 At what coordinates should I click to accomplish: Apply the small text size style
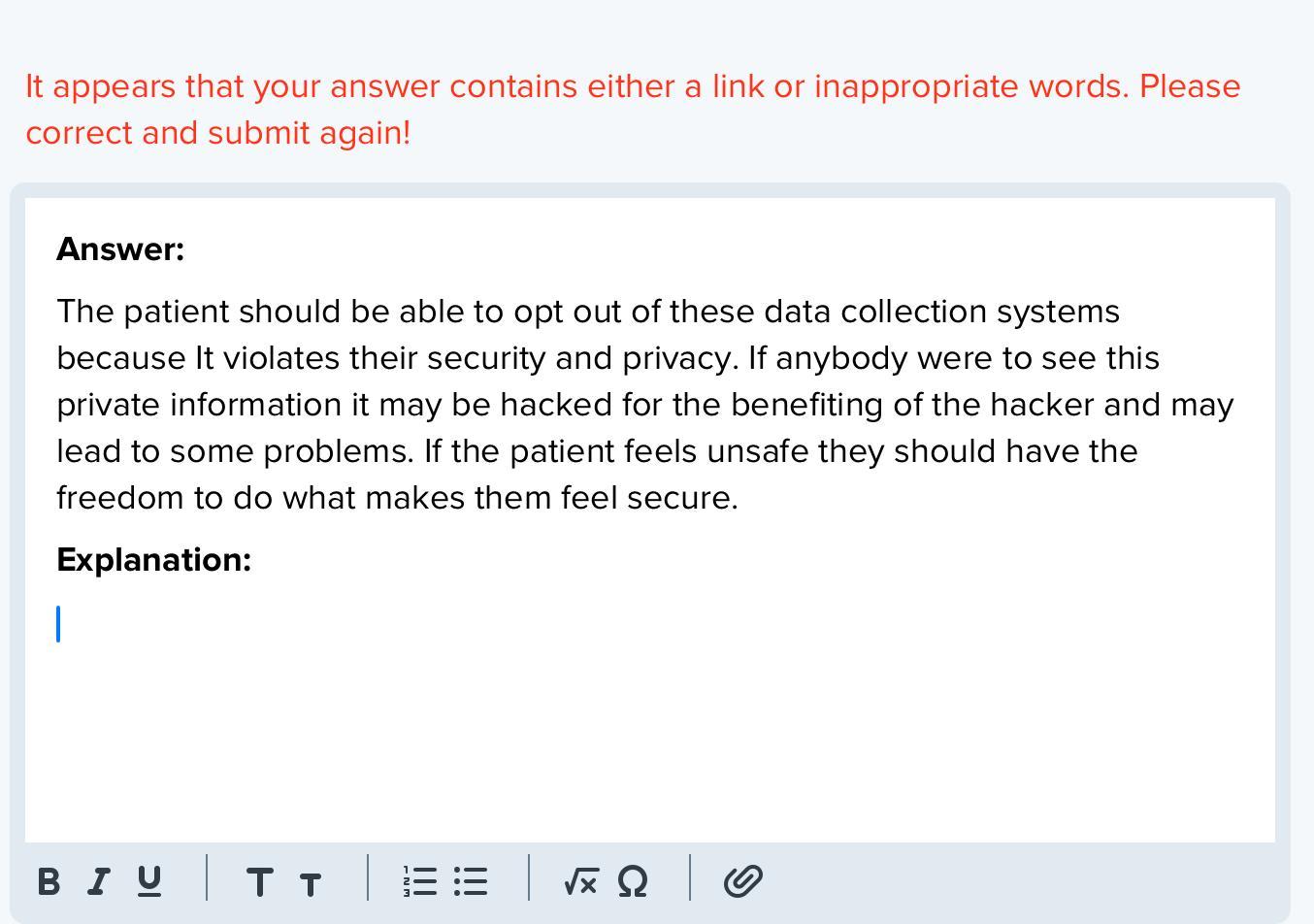(x=311, y=883)
